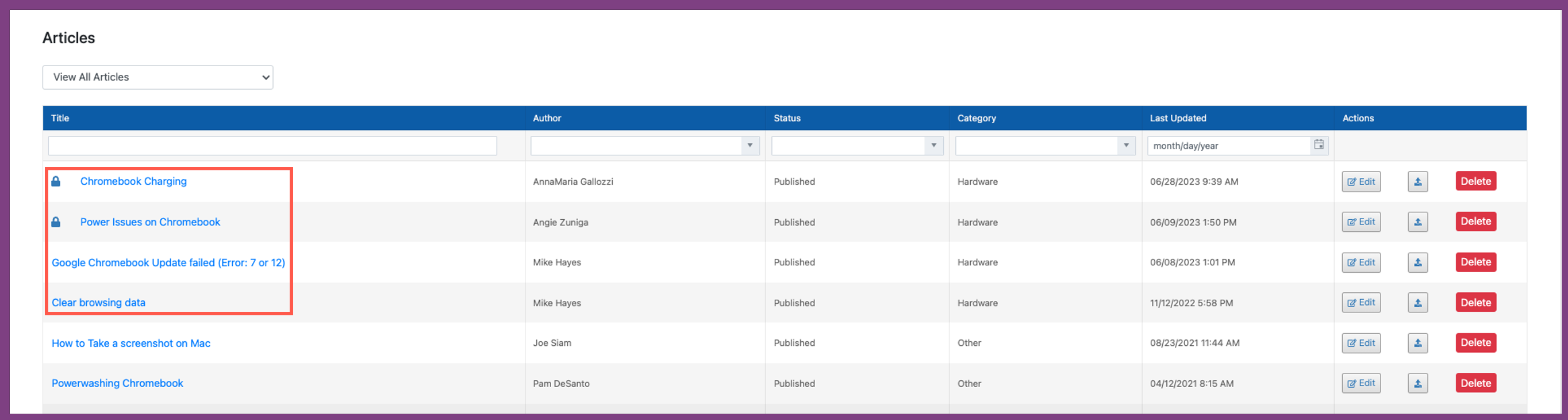Open How to Take a screenshot on Mac
1568x420 pixels.
coord(131,343)
